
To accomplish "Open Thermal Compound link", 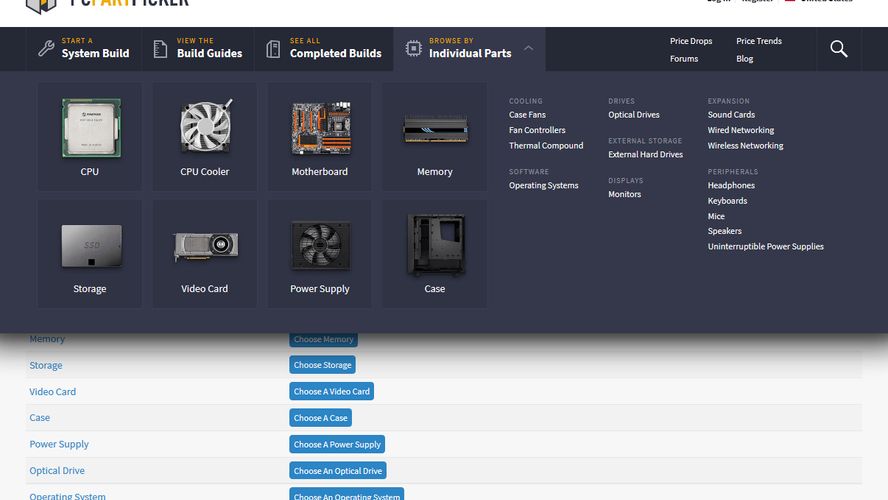I will [546, 146].
